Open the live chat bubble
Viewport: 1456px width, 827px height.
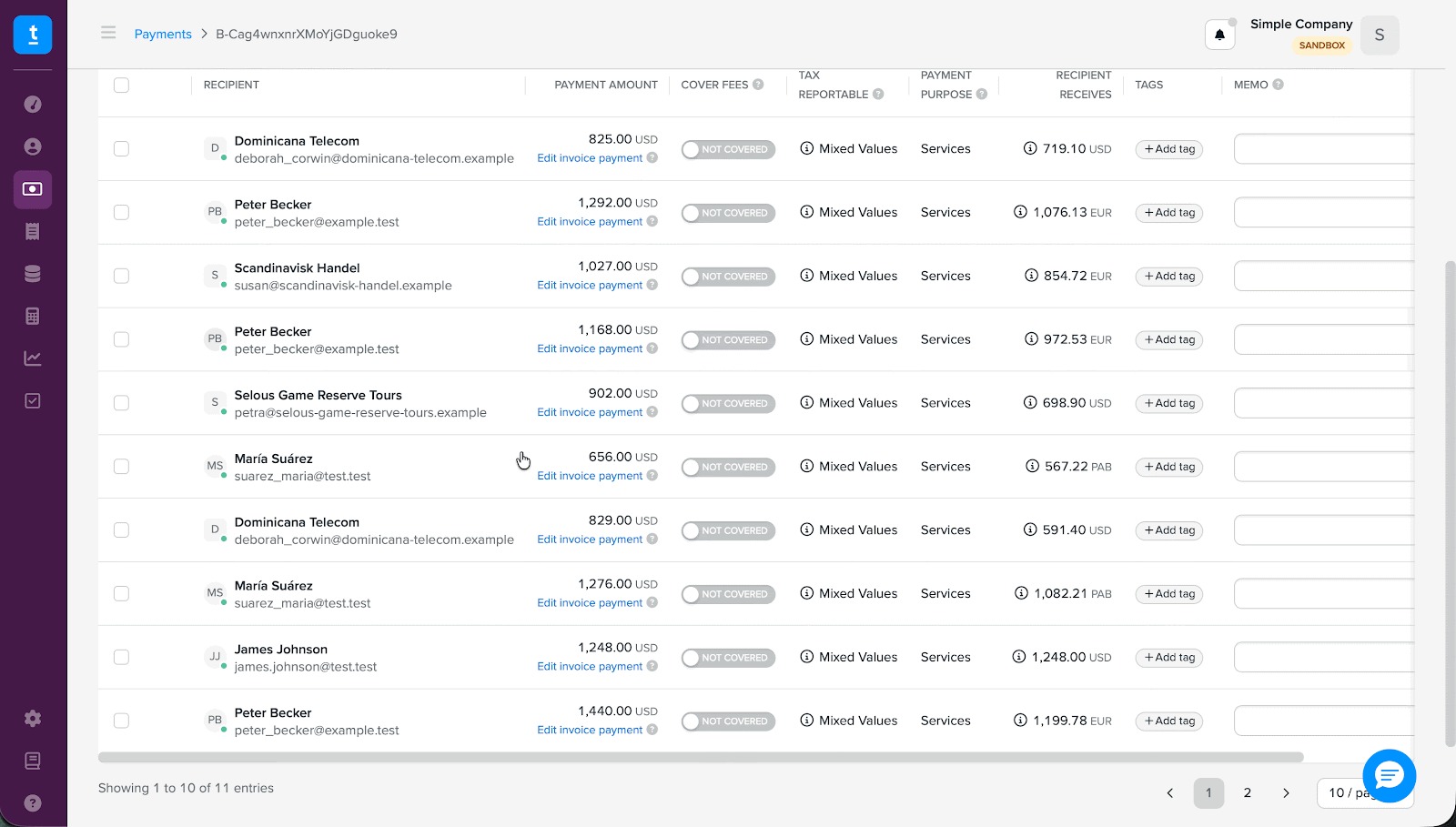[1389, 775]
